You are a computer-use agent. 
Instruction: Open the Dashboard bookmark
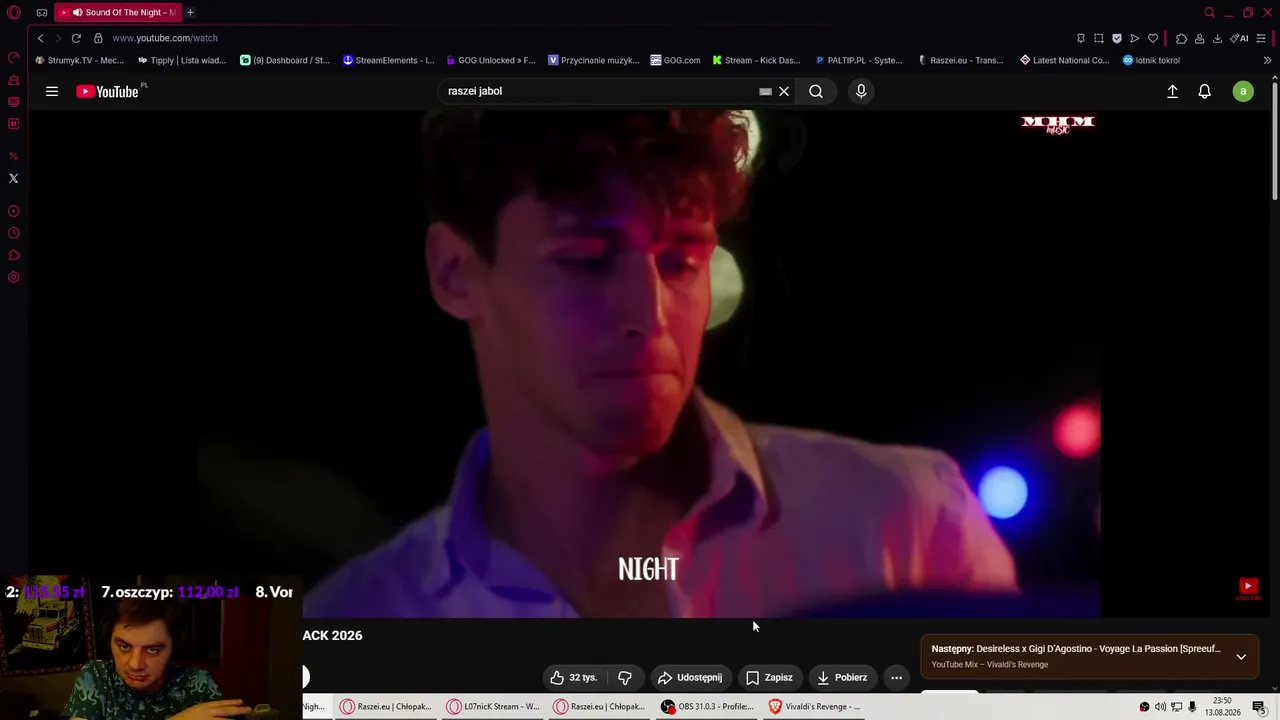pos(285,60)
